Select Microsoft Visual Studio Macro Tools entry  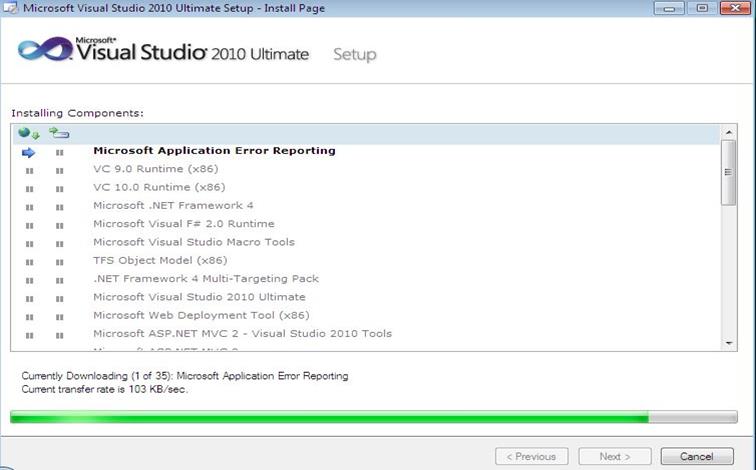coord(194,242)
